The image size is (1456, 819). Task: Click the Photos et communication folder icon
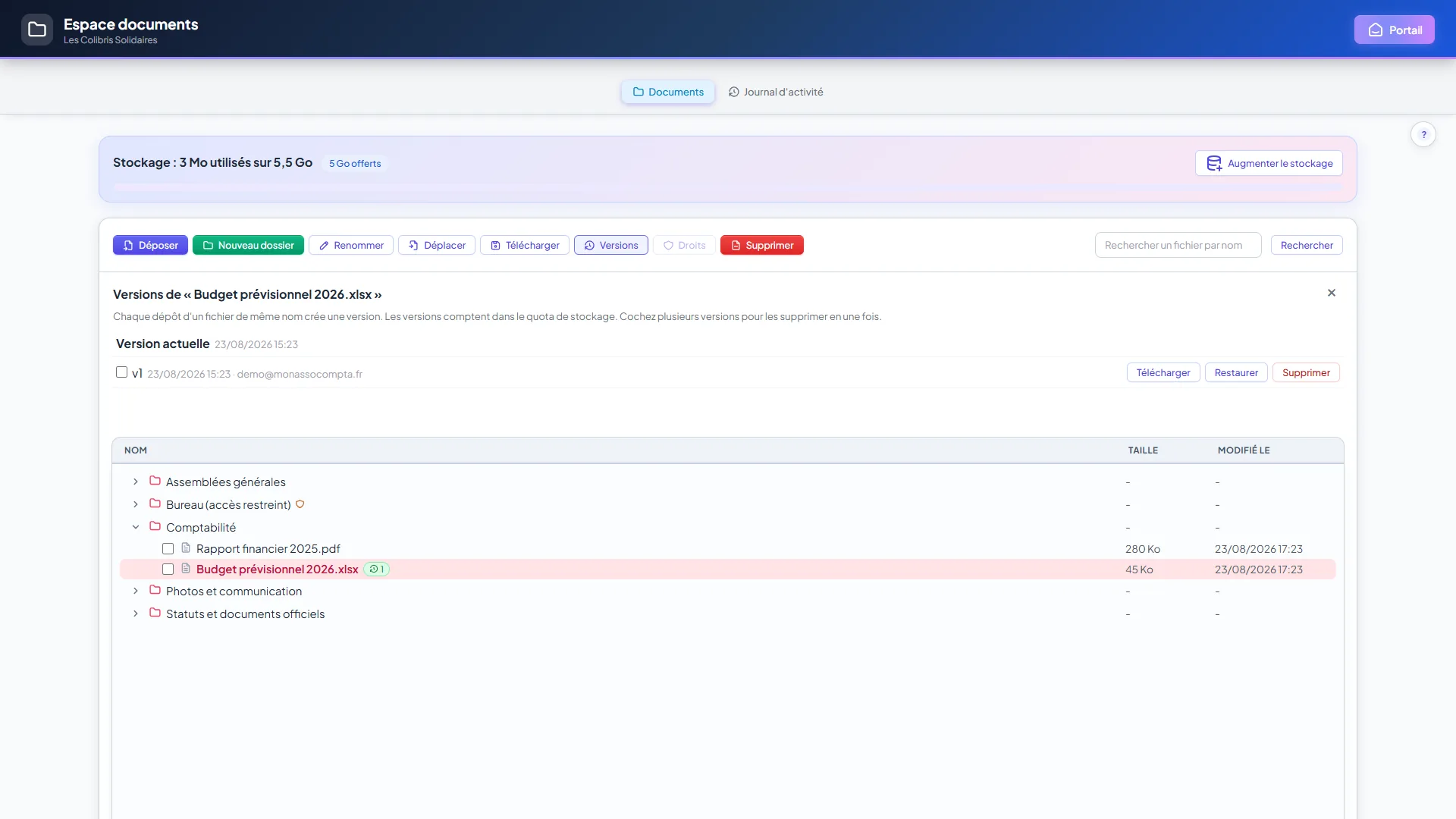[x=155, y=590]
